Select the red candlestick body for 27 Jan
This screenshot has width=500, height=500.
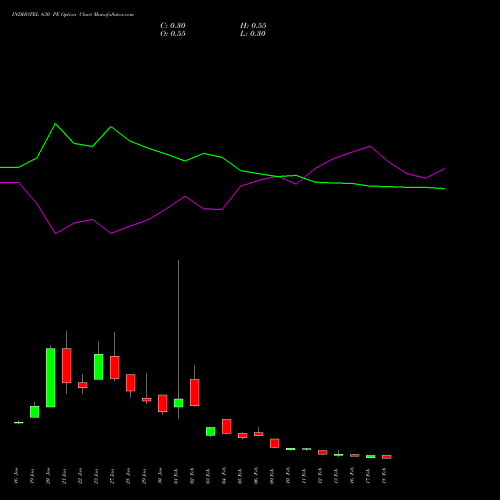coord(115,367)
